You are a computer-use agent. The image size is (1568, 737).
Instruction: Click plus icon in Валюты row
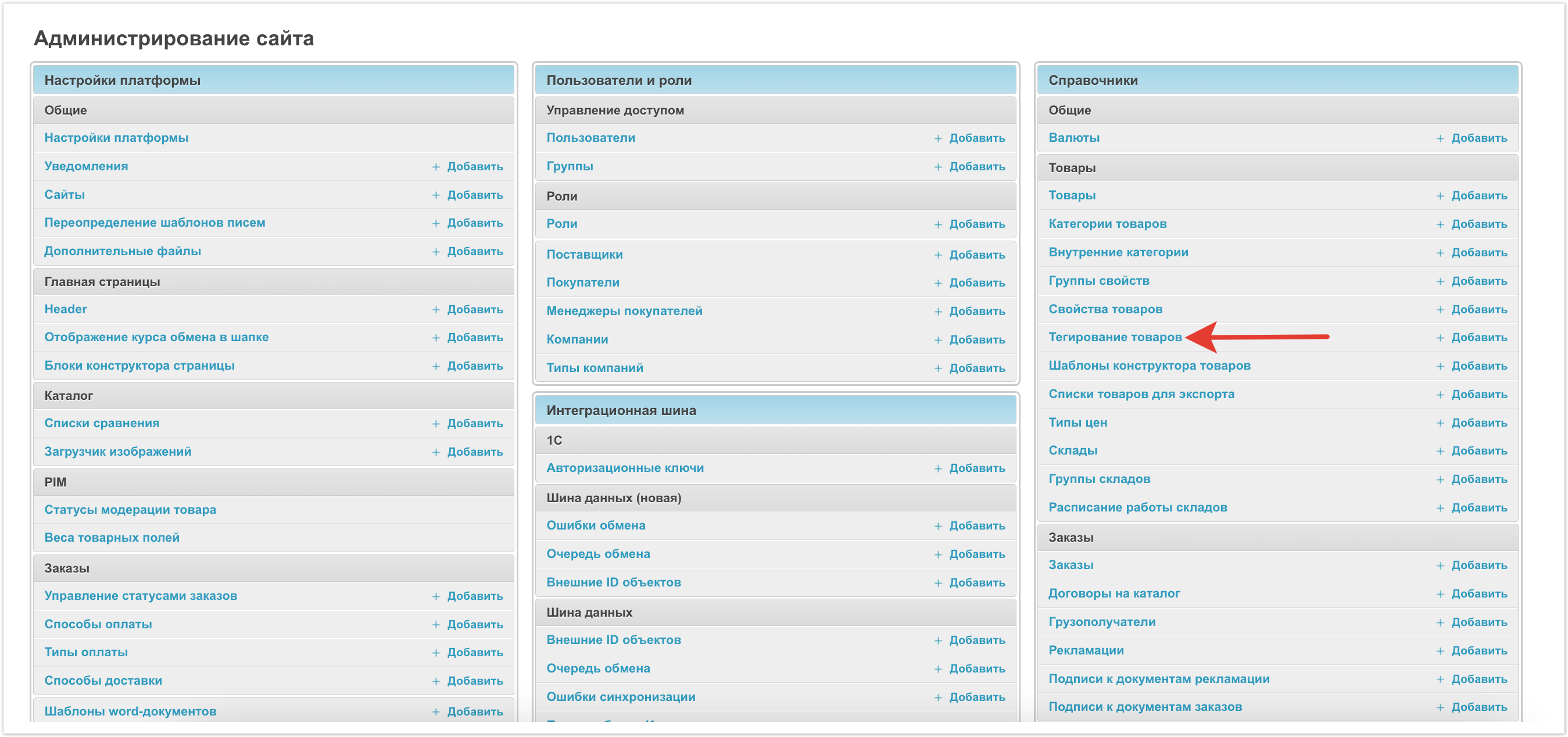(1440, 138)
